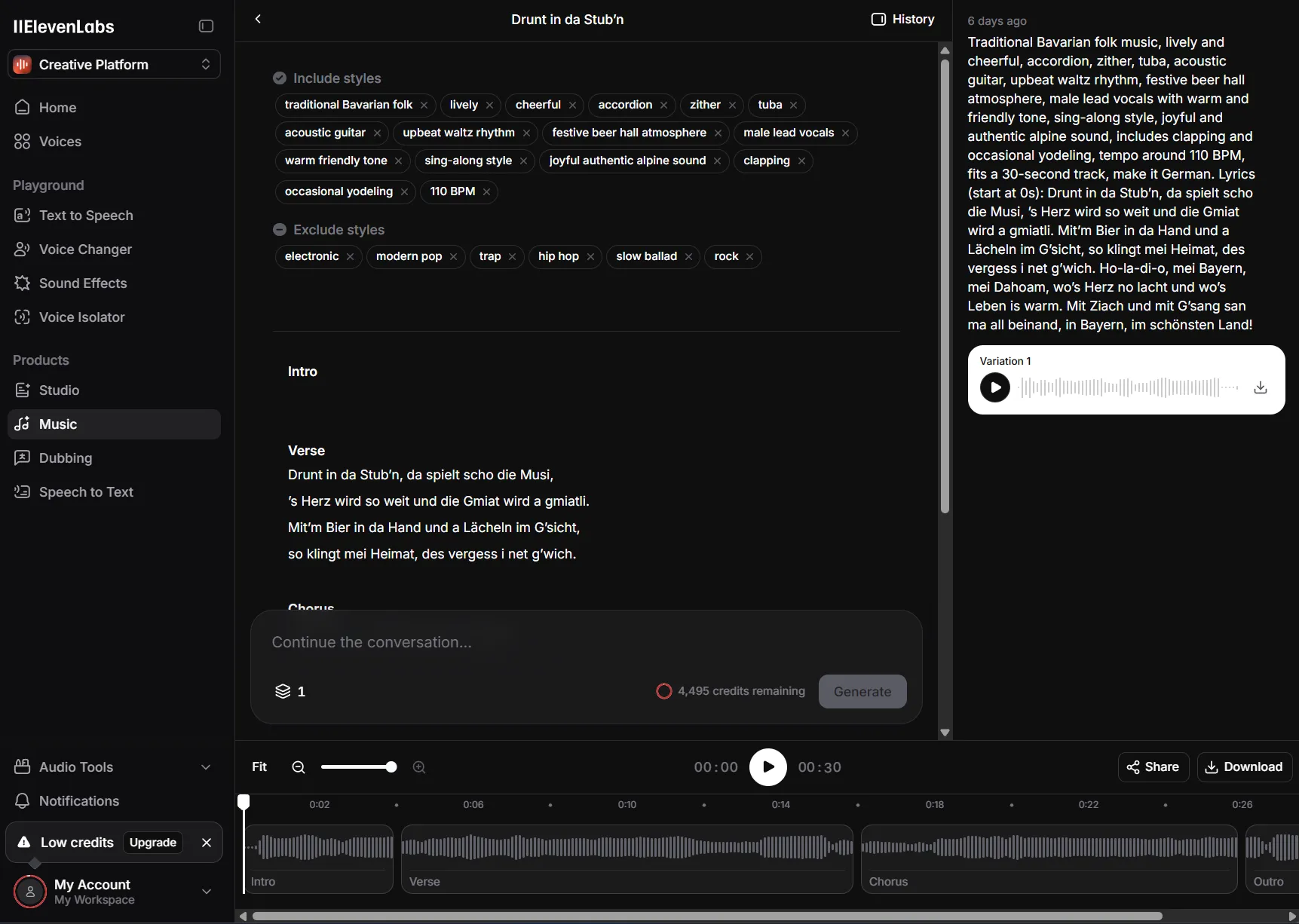Go to Sound Effects page

point(83,283)
